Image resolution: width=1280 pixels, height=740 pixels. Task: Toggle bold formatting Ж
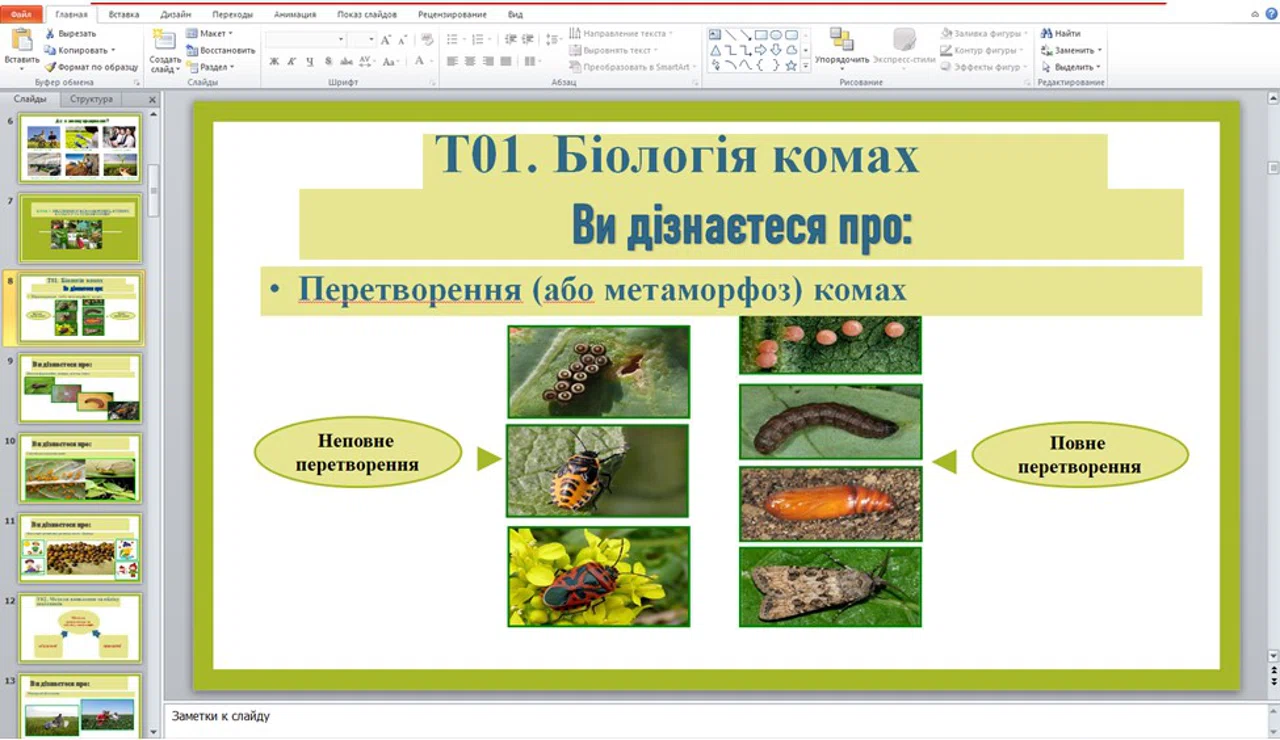(x=274, y=61)
